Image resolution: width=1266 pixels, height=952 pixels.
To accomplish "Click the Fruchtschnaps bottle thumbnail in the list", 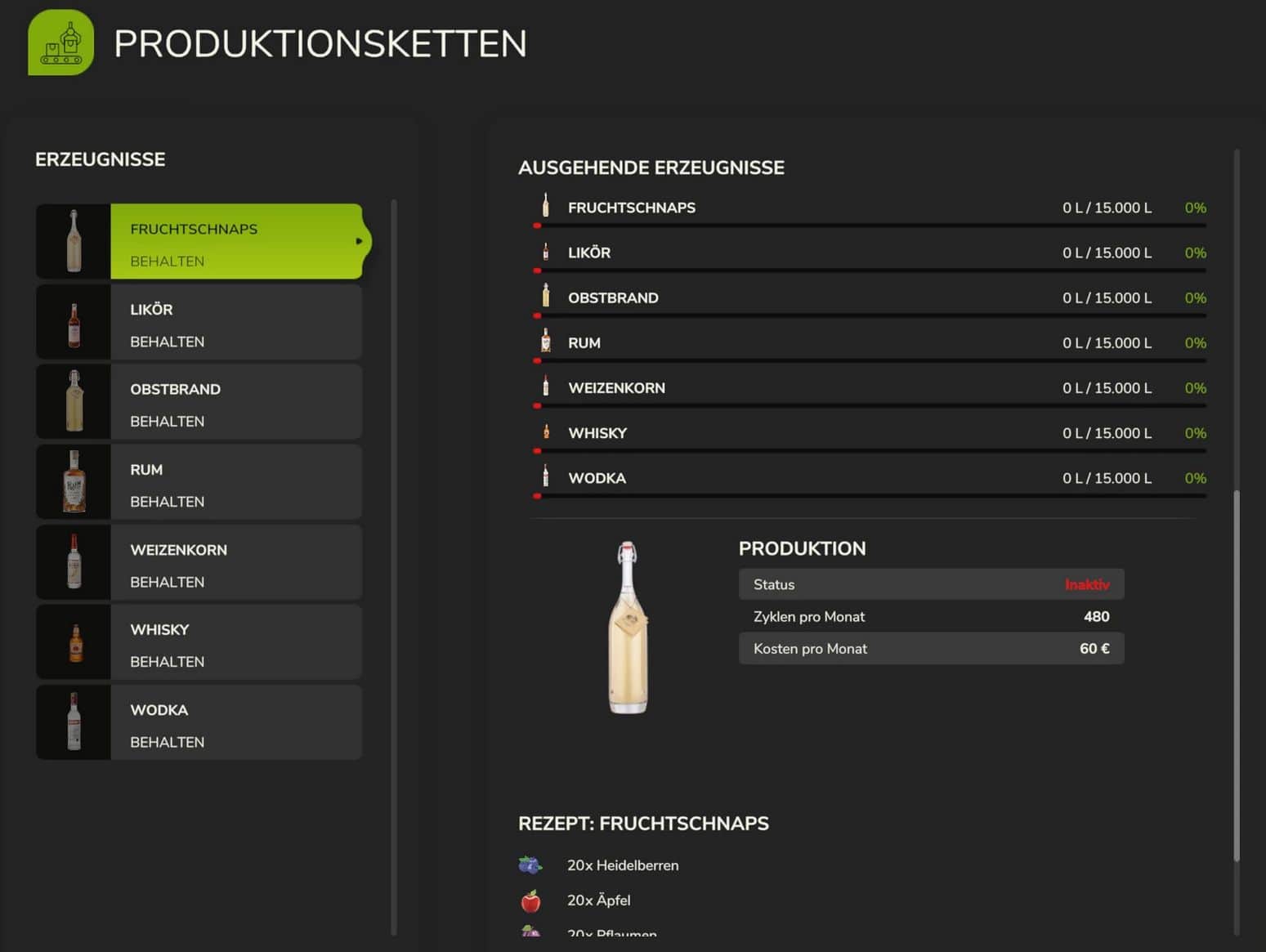I will (74, 241).
